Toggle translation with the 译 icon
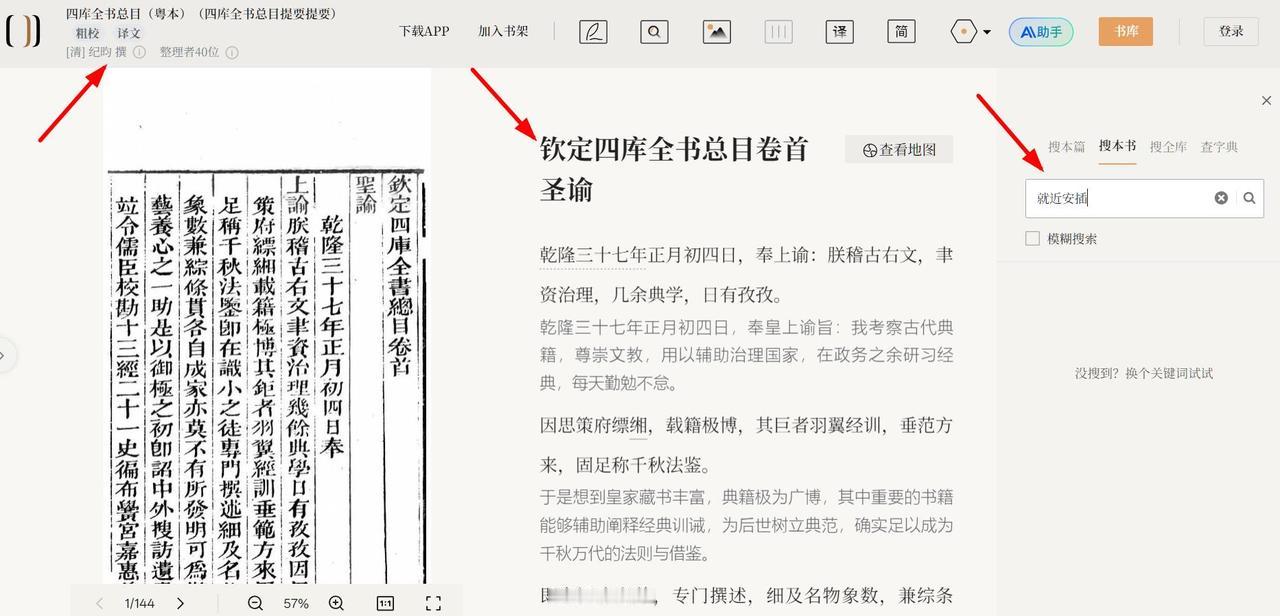This screenshot has height=616, width=1280. click(x=839, y=32)
